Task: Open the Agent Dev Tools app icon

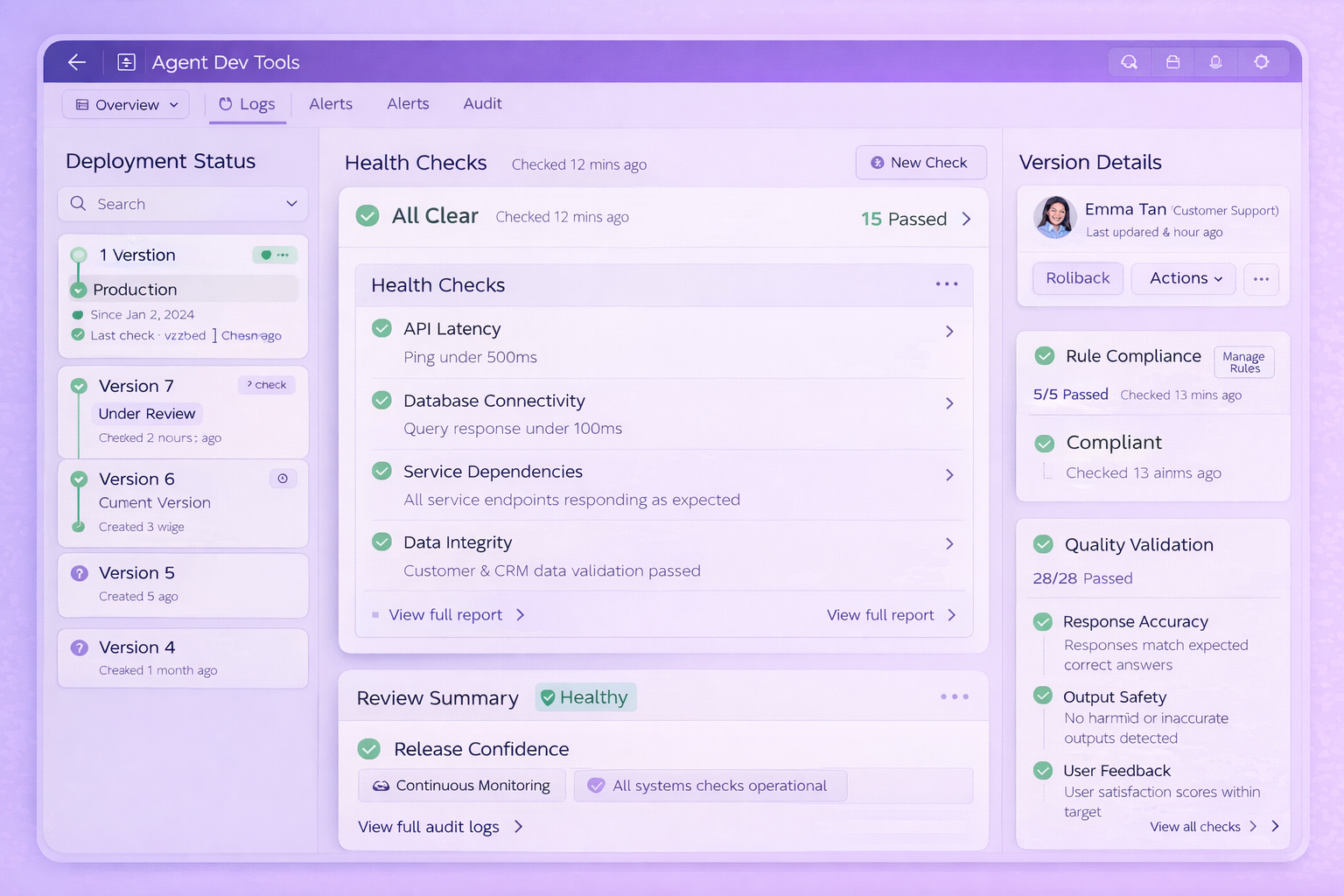Action: [126, 61]
